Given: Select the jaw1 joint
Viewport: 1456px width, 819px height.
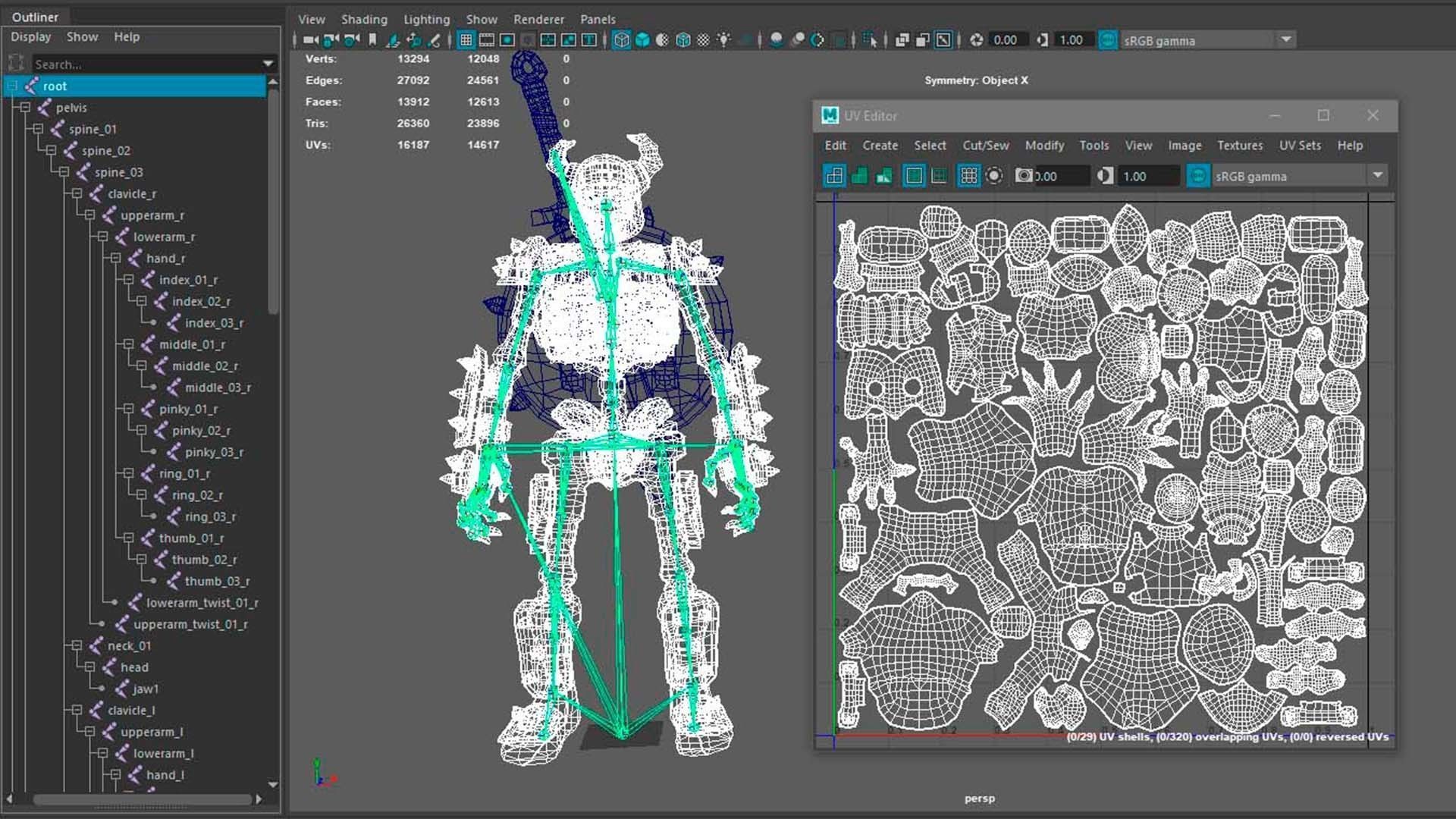Looking at the screenshot, I should point(145,689).
